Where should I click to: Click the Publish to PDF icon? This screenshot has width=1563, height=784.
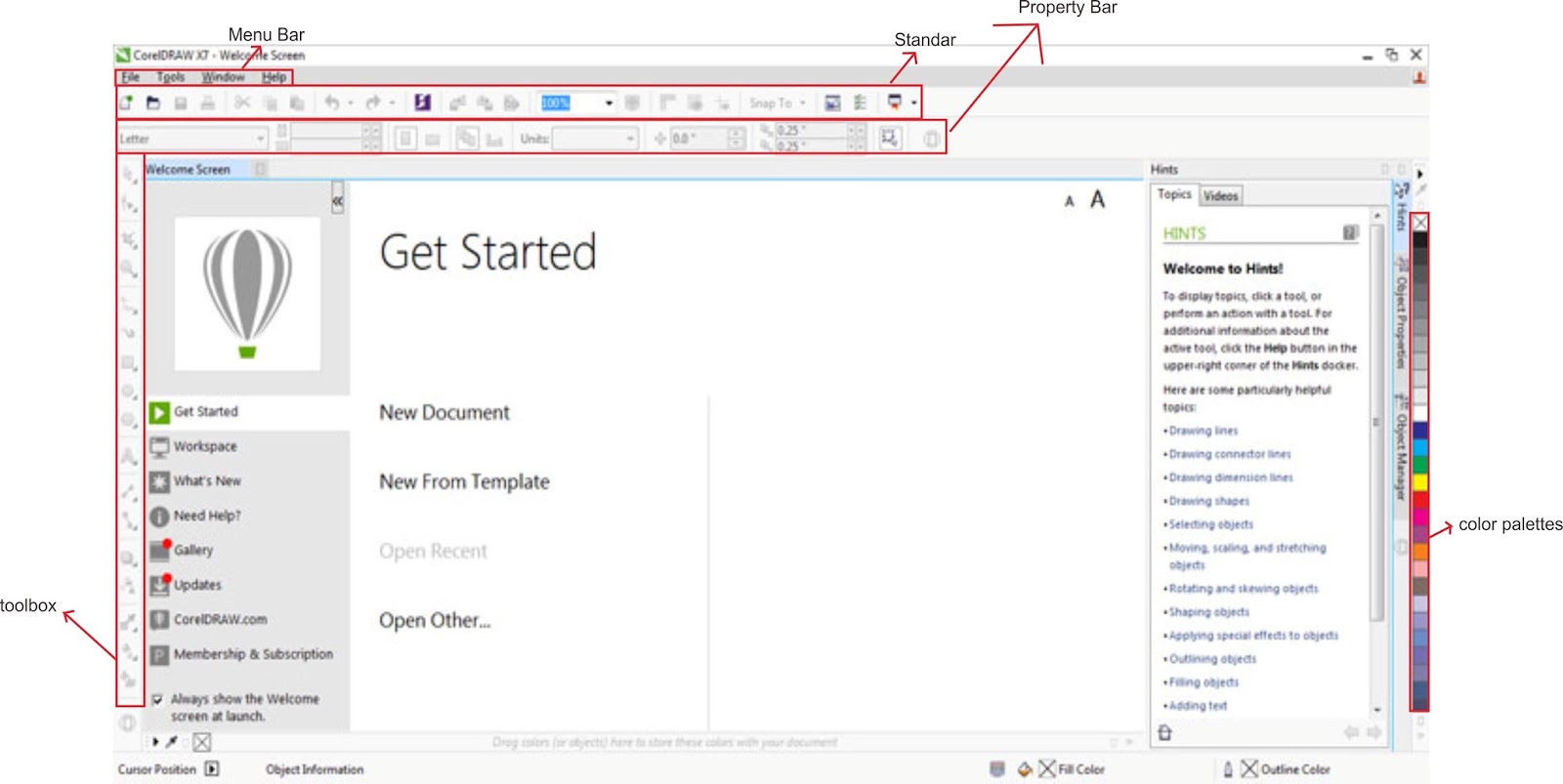[x=511, y=103]
